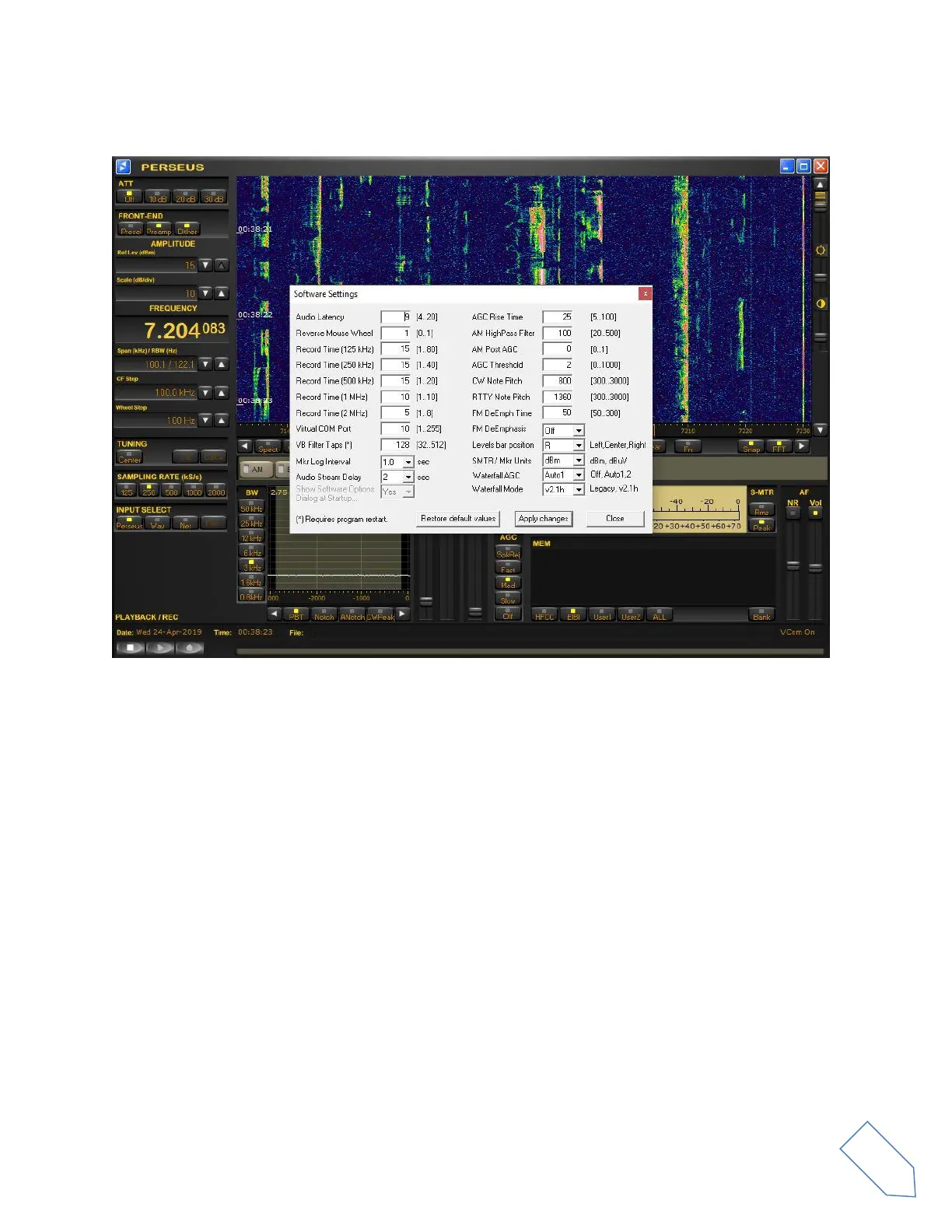Close Software Settings with the red X
Screen dimensions: 952x1232
[645, 294]
